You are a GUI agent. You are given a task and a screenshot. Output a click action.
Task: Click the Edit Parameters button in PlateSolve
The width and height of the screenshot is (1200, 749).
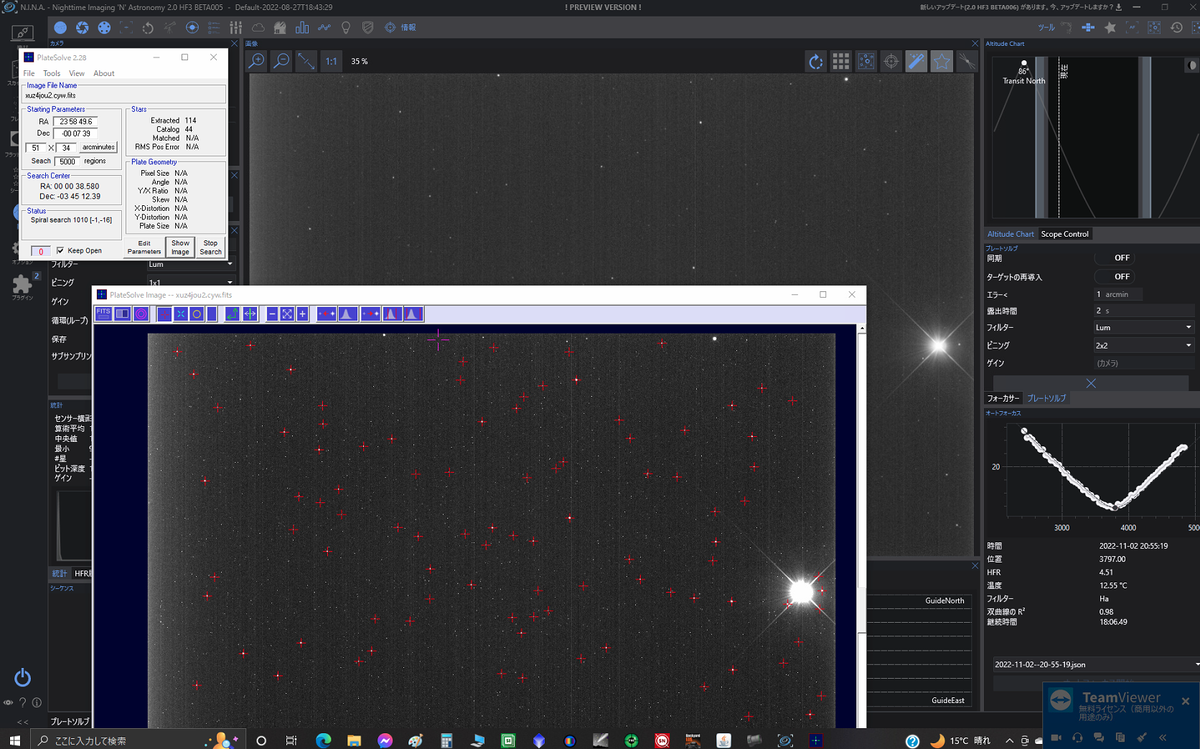tap(144, 247)
